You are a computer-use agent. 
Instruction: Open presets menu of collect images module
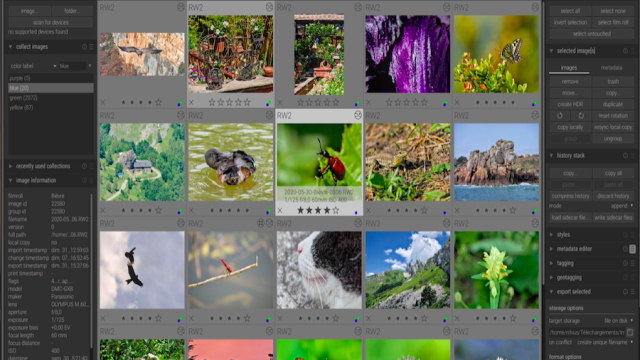(91, 47)
